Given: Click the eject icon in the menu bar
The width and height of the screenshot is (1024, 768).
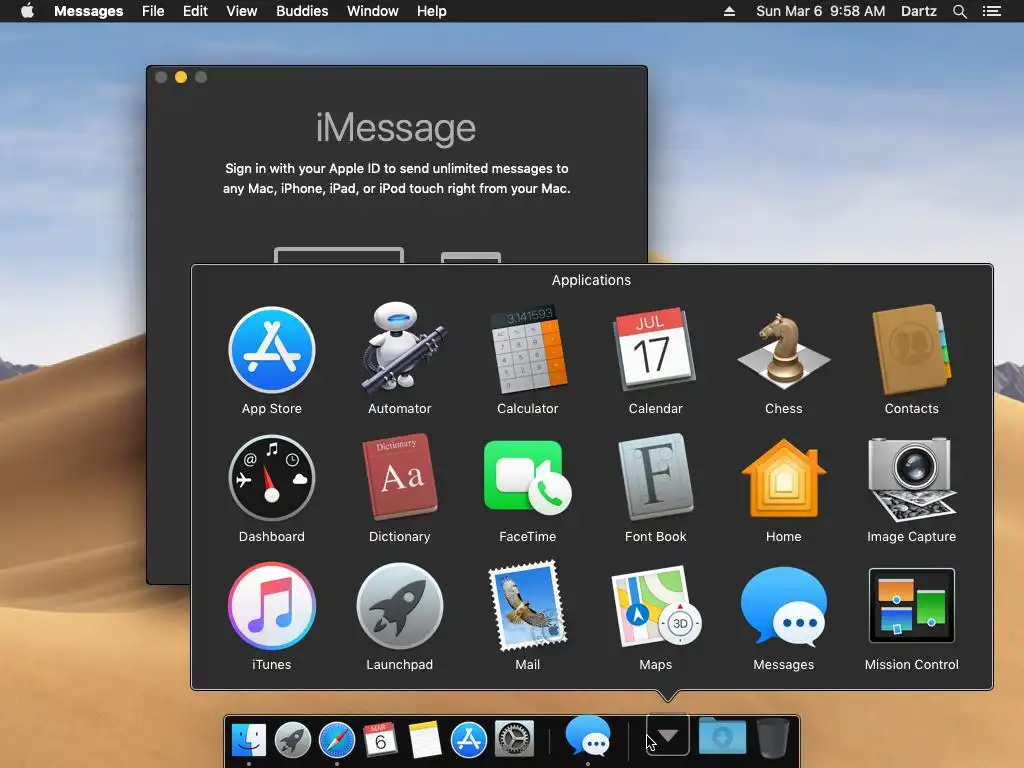Looking at the screenshot, I should coord(729,11).
